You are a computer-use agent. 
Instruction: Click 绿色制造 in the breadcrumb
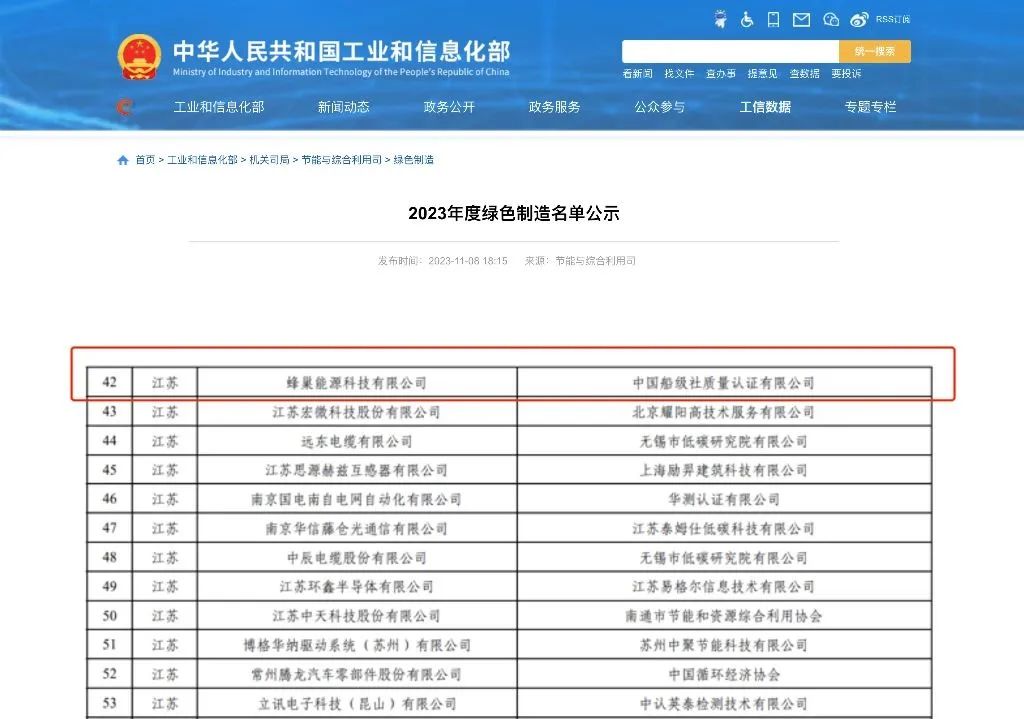[x=413, y=160]
